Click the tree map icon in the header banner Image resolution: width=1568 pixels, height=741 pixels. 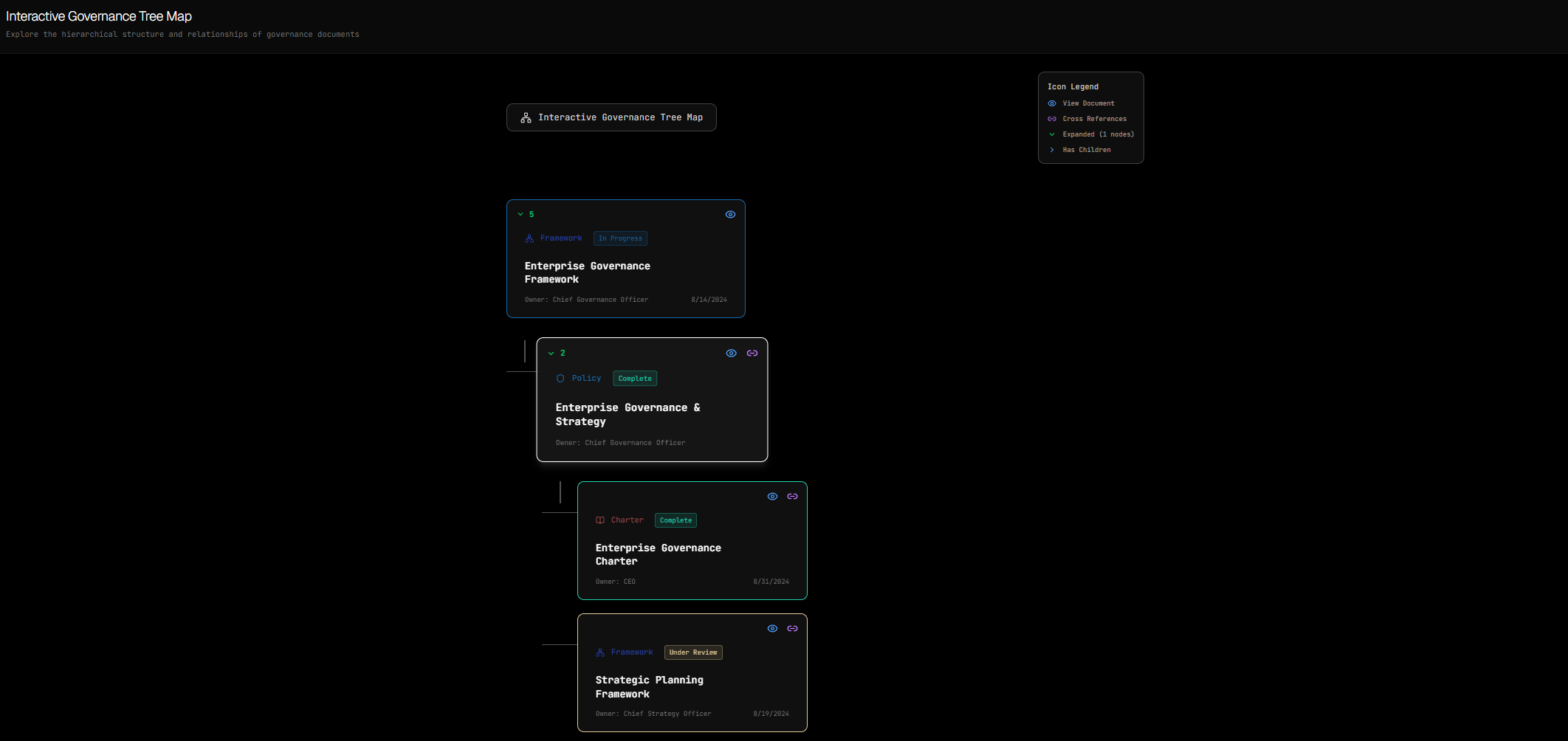(x=526, y=117)
